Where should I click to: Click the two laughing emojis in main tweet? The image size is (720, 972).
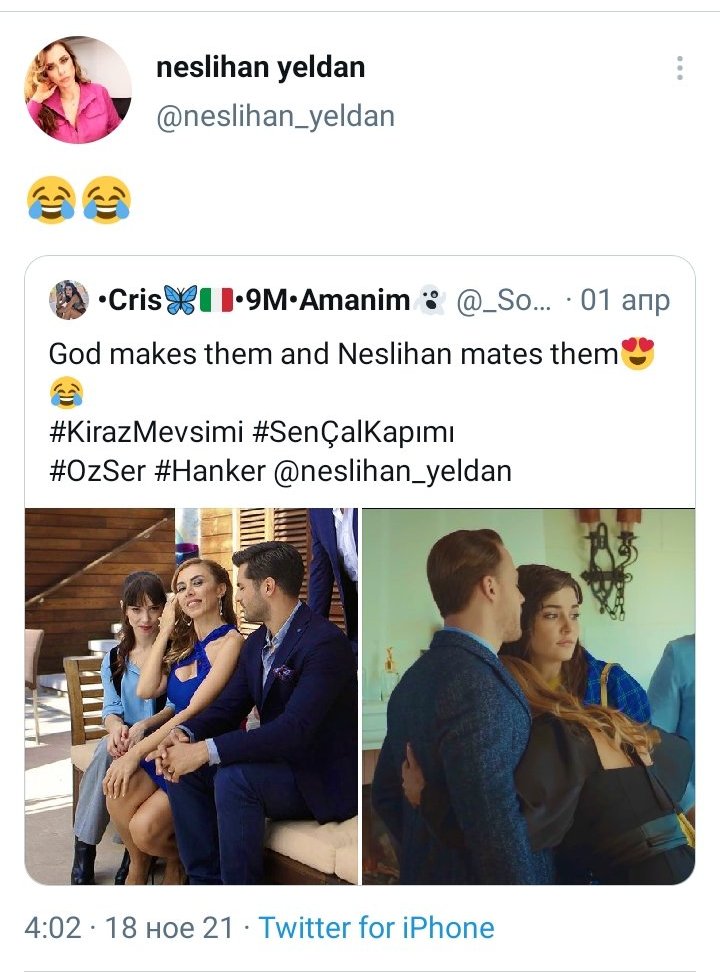[79, 199]
